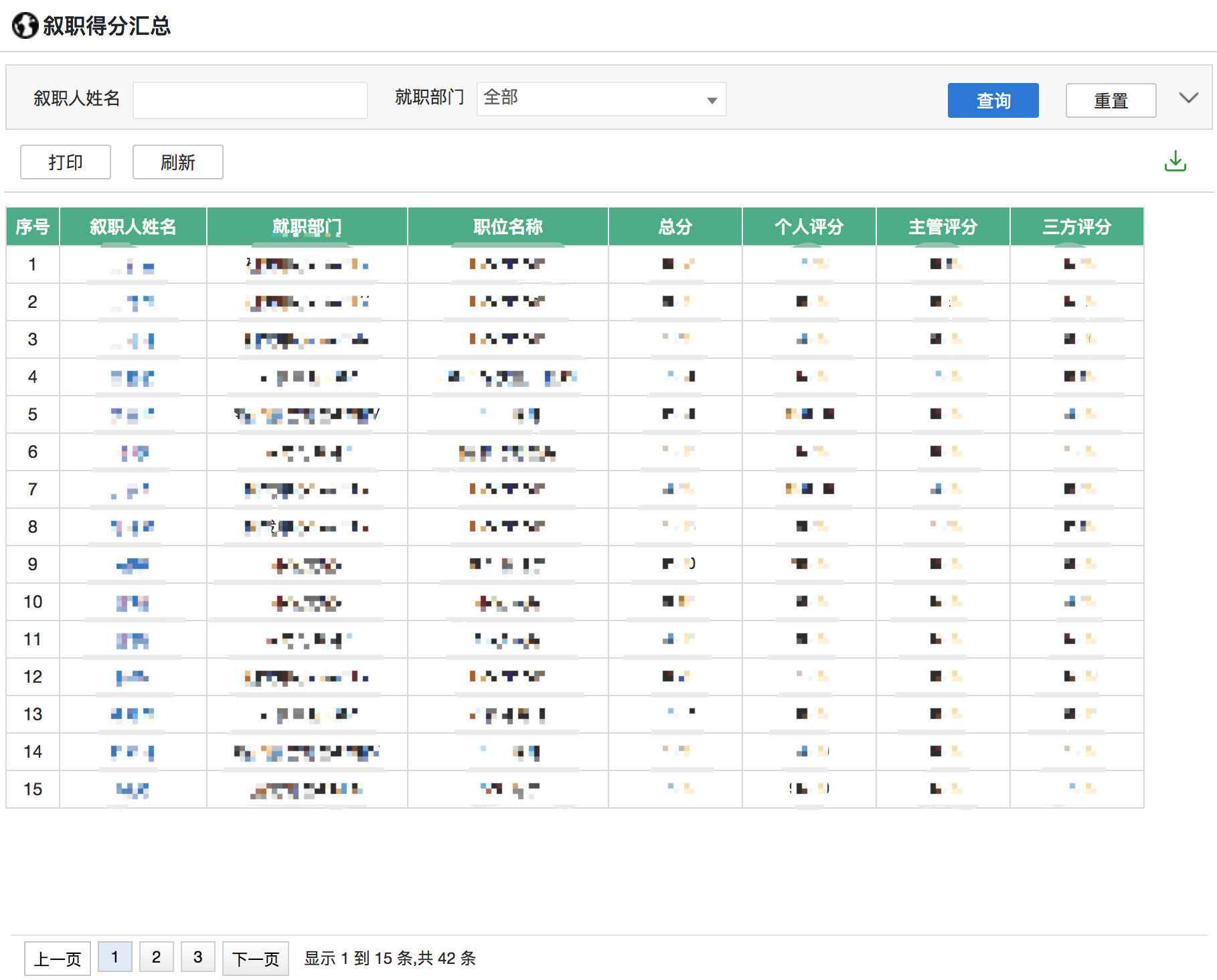Jump to page 3 of results
Image resolution: width=1217 pixels, height=980 pixels.
(197, 957)
